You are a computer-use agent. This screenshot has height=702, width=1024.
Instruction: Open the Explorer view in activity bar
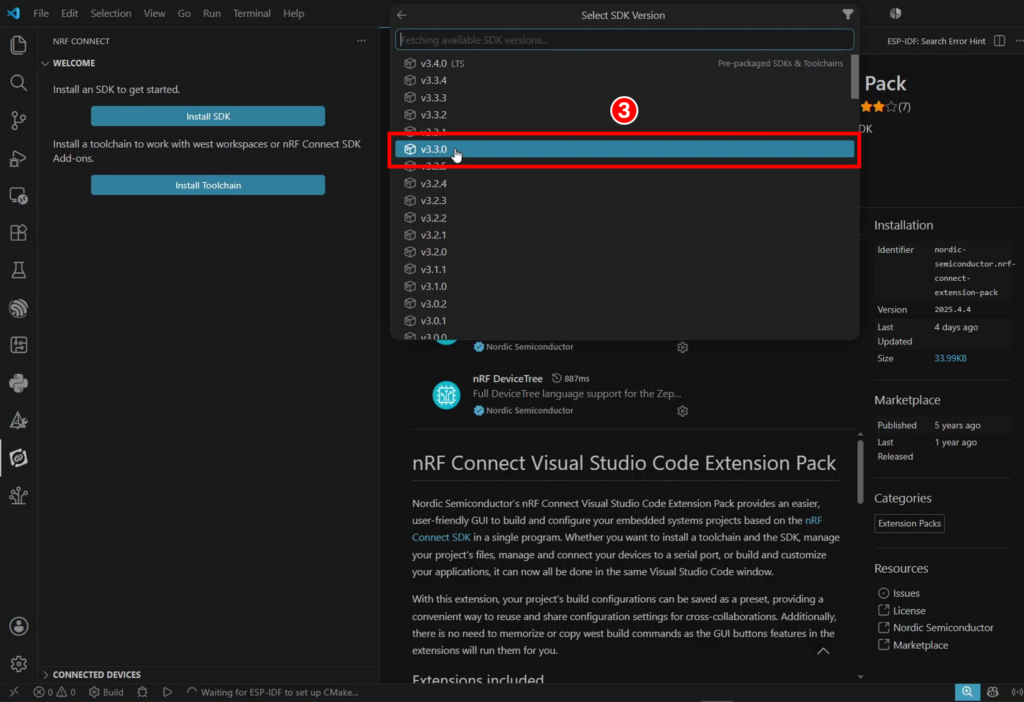[x=18, y=45]
